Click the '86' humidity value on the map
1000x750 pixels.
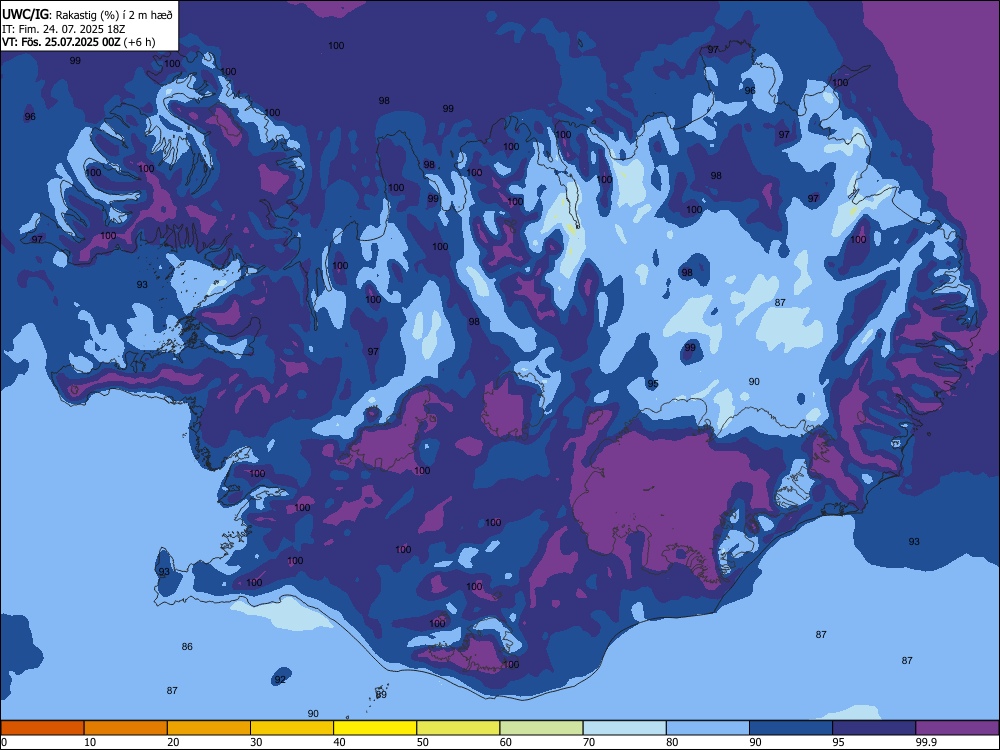pyautogui.click(x=187, y=647)
